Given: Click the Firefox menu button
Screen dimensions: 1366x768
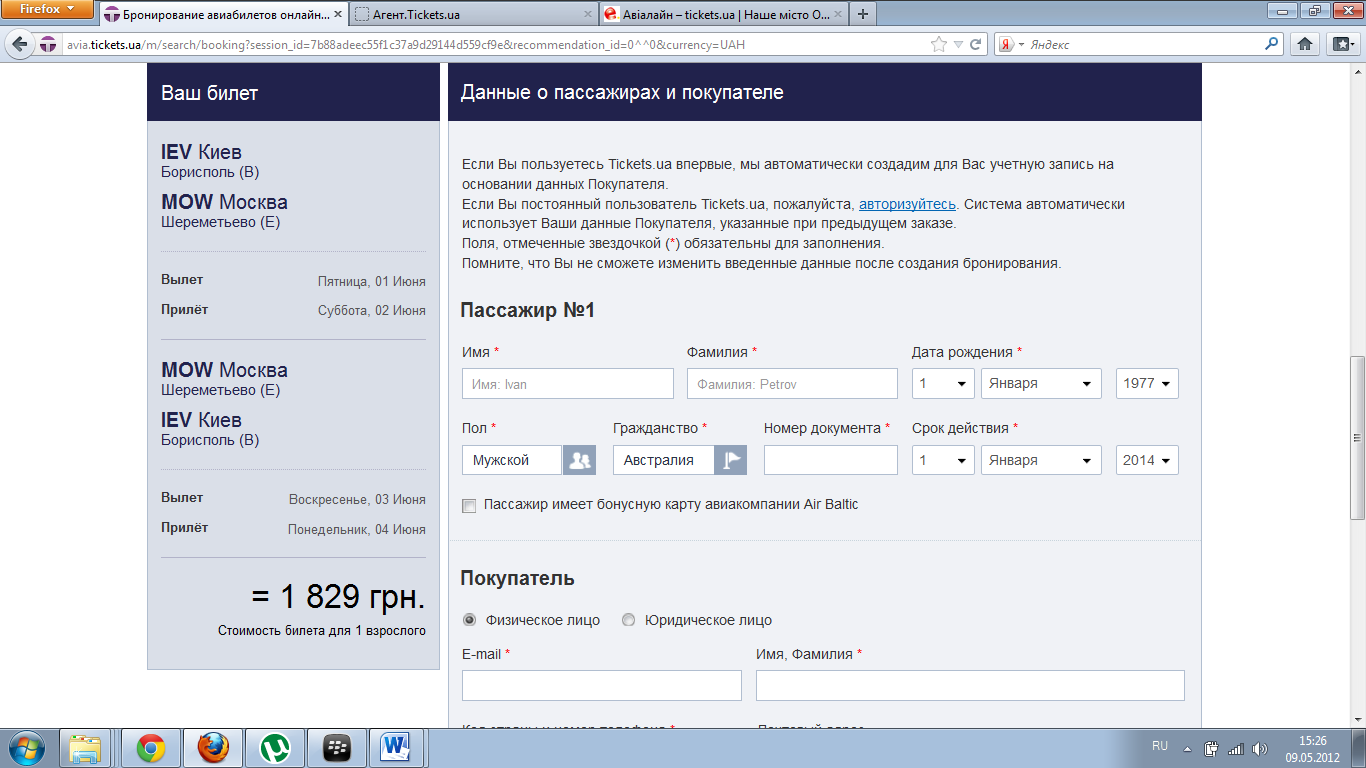Looking at the screenshot, I should (x=48, y=10).
